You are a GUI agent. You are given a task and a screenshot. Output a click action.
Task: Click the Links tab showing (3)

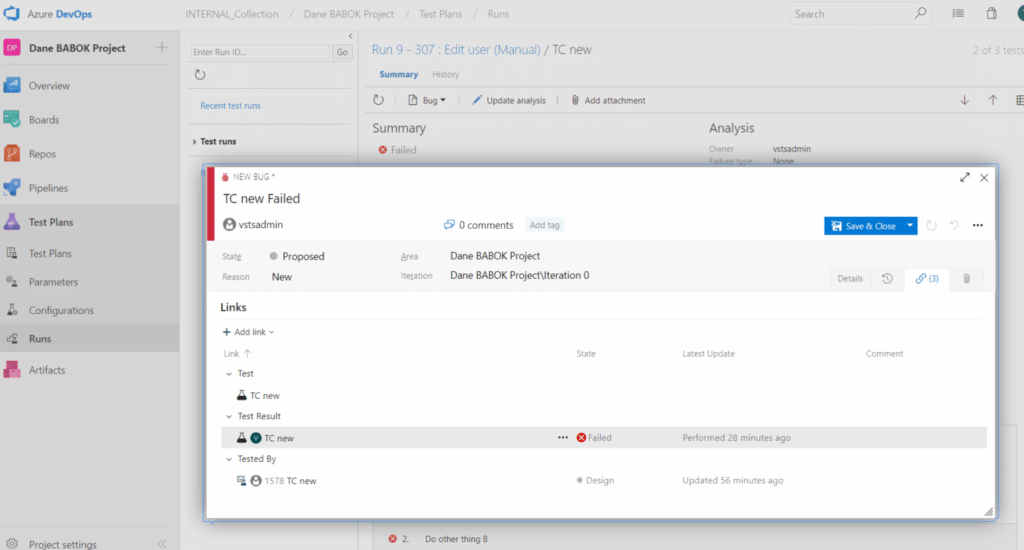click(x=927, y=279)
